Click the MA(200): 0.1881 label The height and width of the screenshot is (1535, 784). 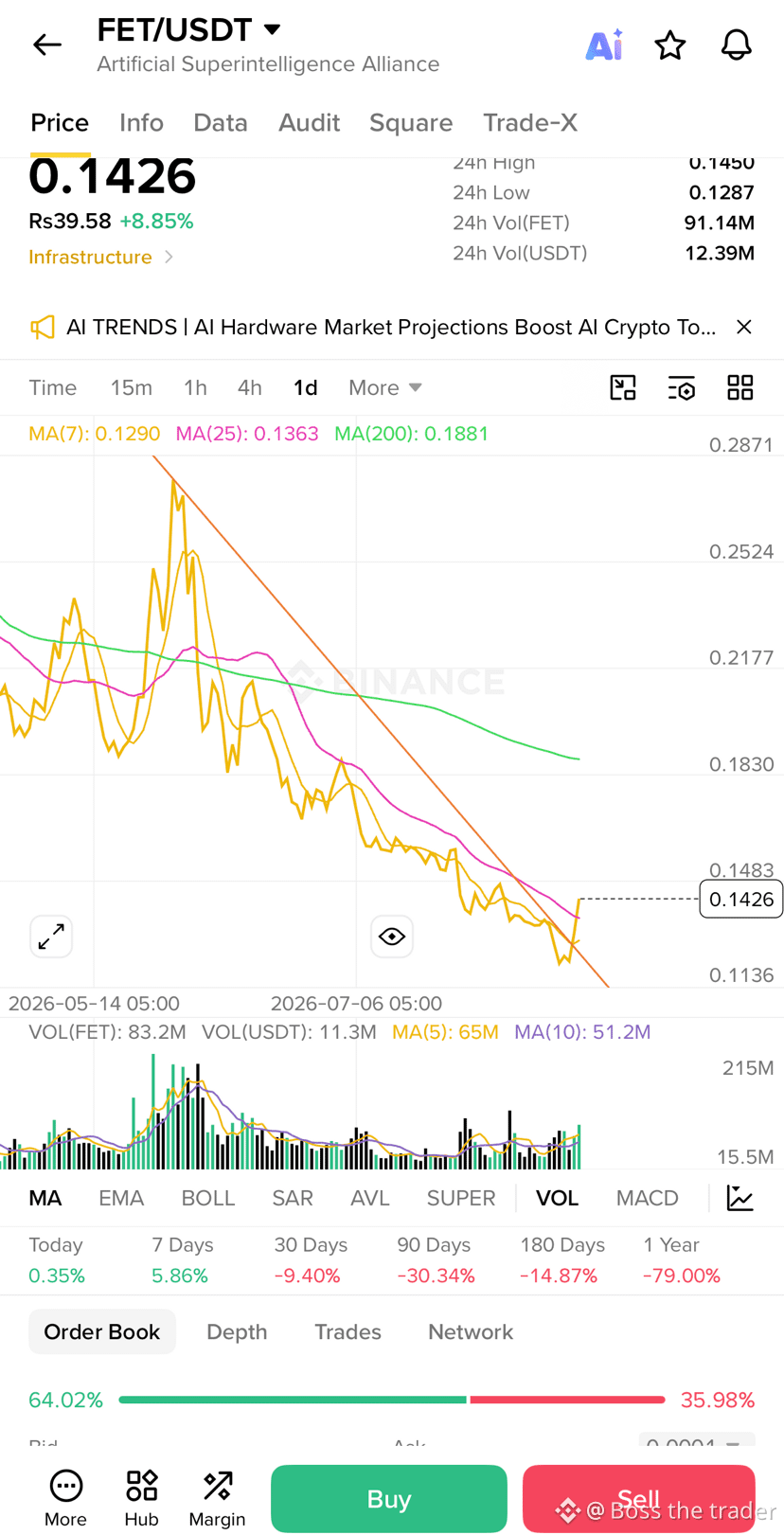(412, 434)
